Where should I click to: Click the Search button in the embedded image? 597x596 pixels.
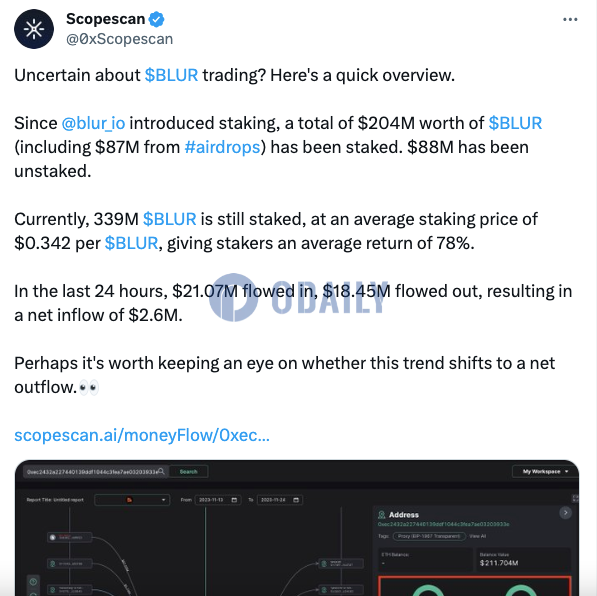click(188, 471)
